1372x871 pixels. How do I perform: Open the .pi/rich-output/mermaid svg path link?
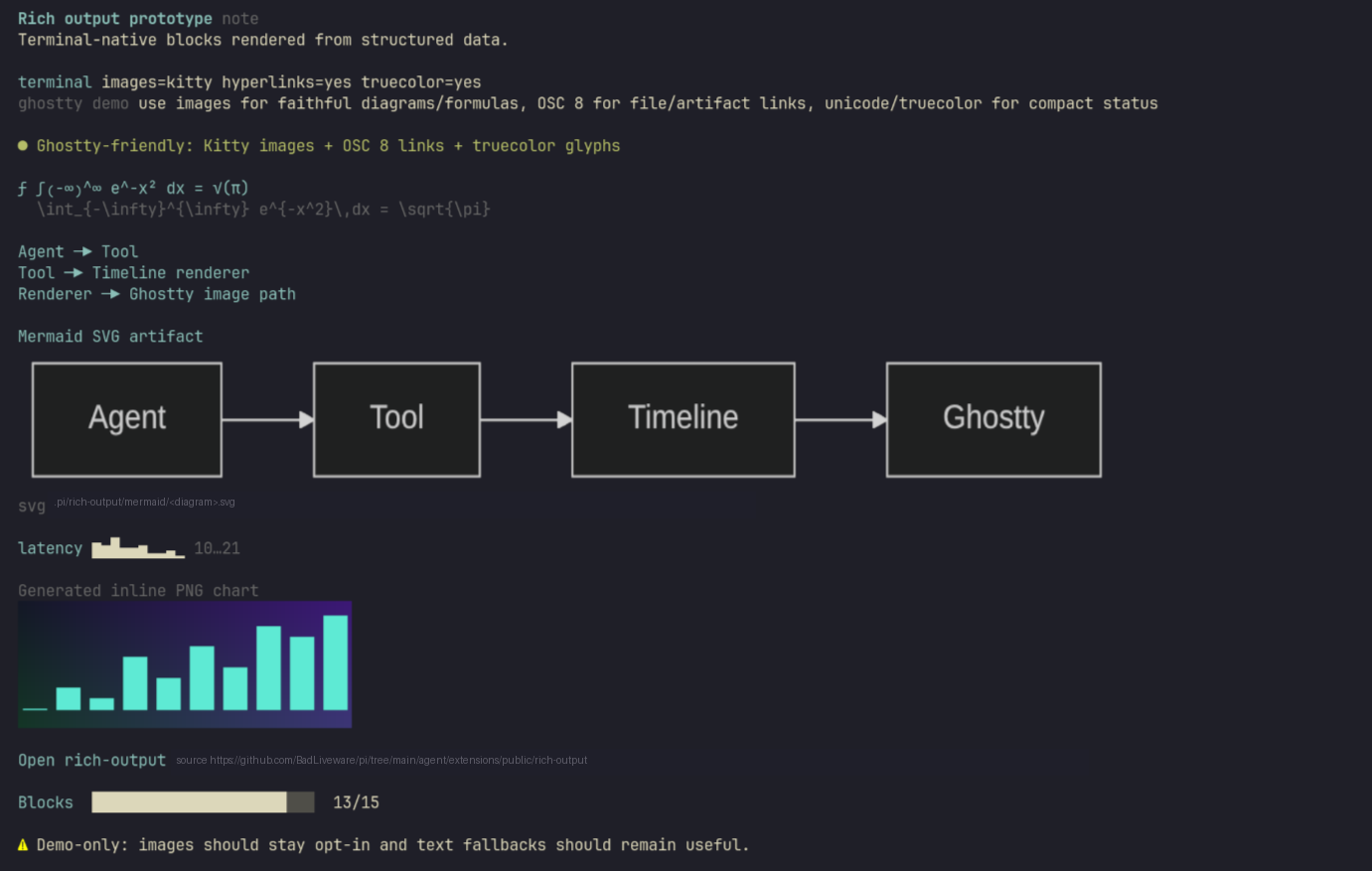(x=144, y=503)
